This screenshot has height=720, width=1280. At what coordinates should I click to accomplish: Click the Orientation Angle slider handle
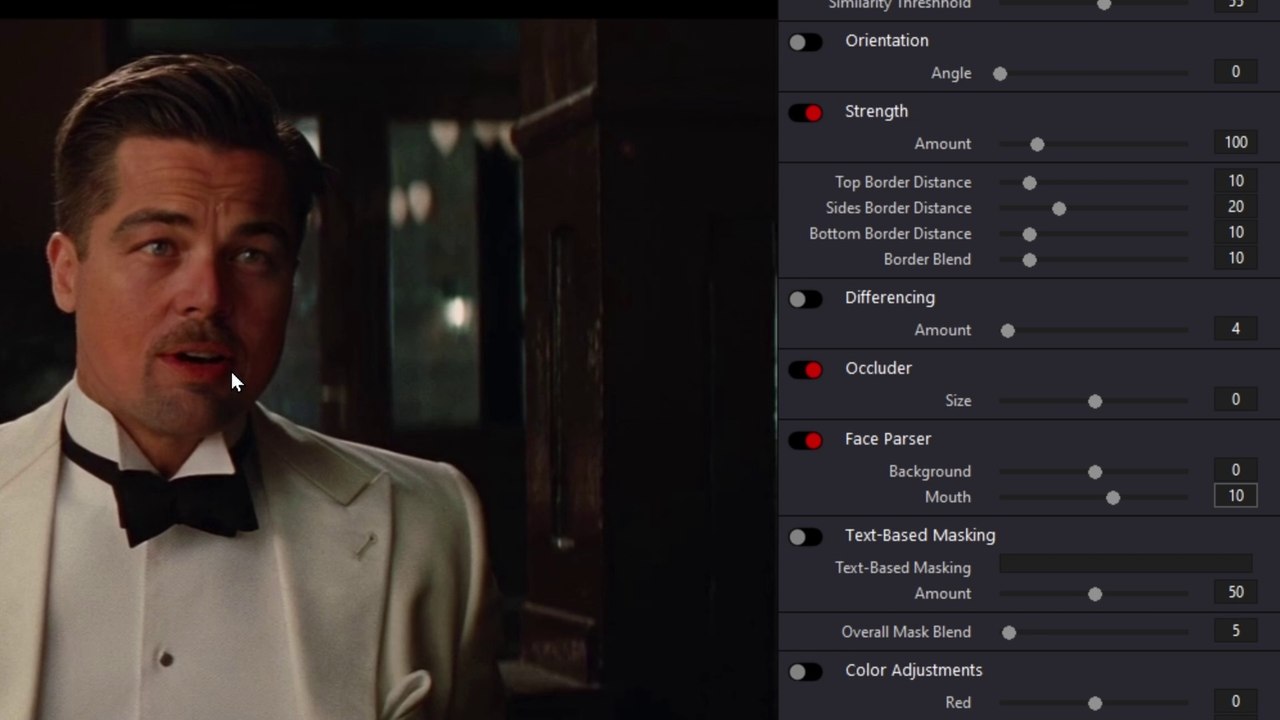(1000, 74)
